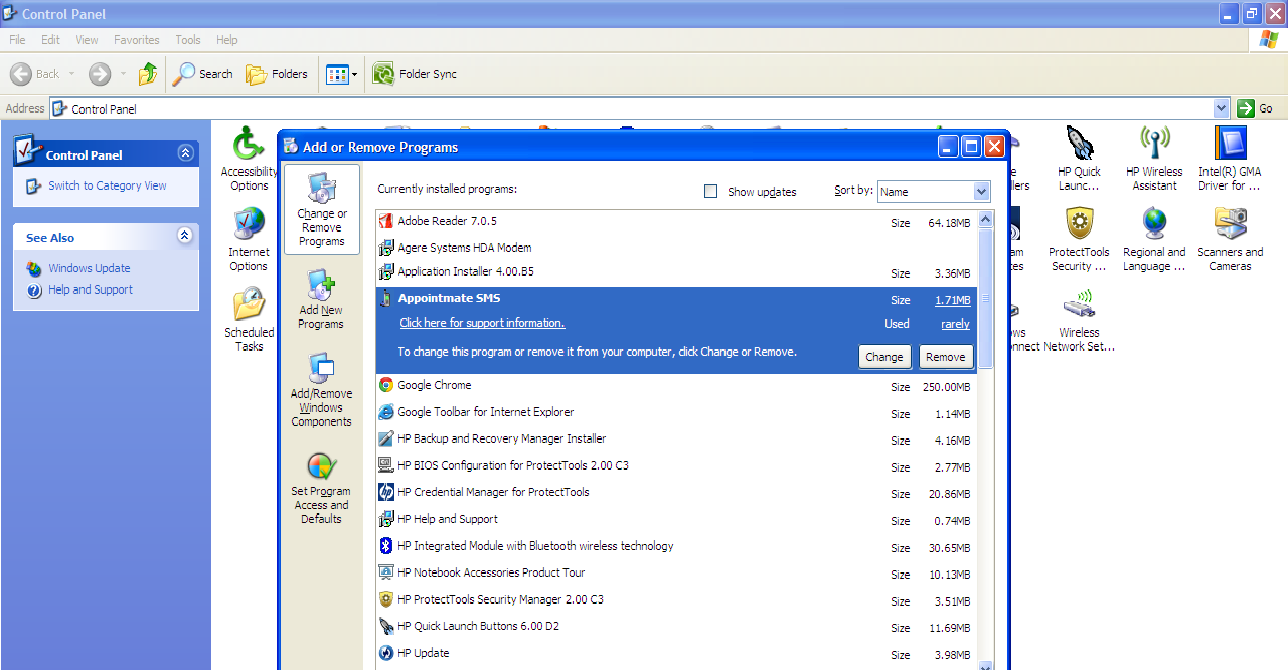Click the Up folder toolbar icon
This screenshot has width=1288, height=670.
(x=148, y=74)
